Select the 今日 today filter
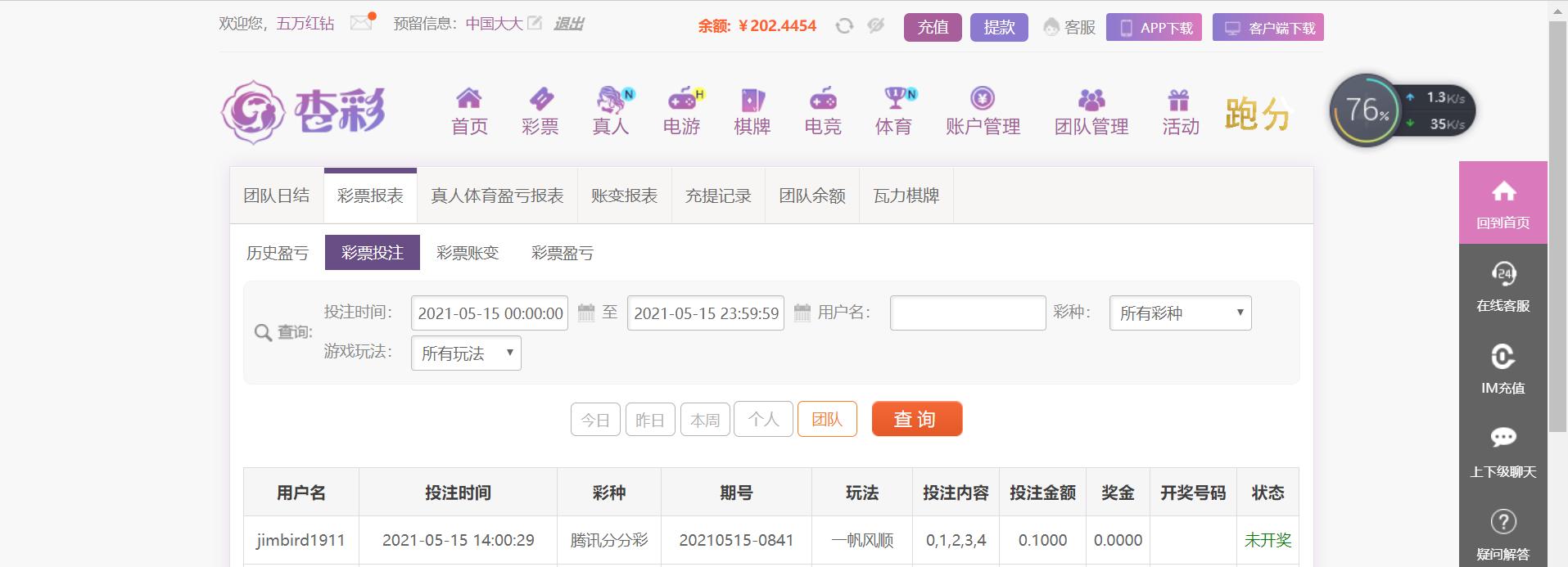Screen dimensions: 1568x567 point(595,420)
